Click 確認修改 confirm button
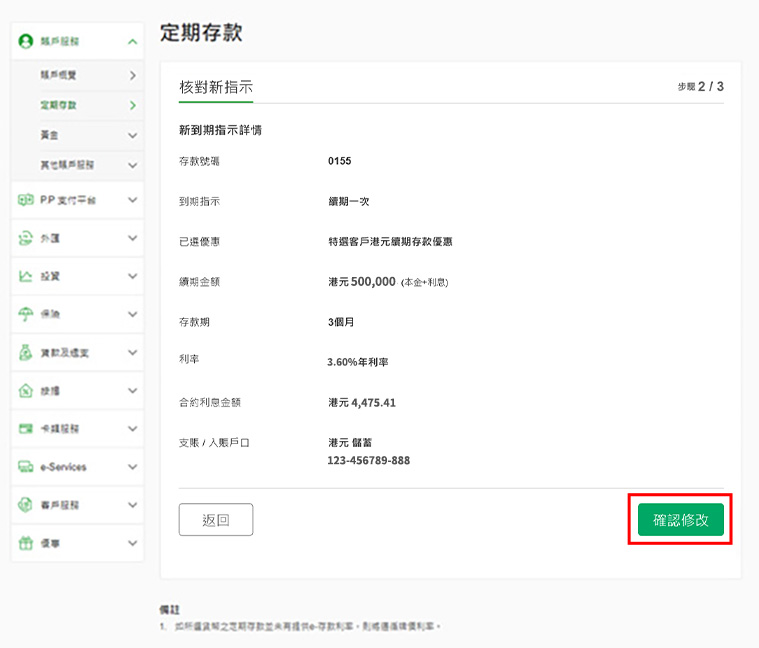This screenshot has height=648, width=759. pyautogui.click(x=681, y=520)
